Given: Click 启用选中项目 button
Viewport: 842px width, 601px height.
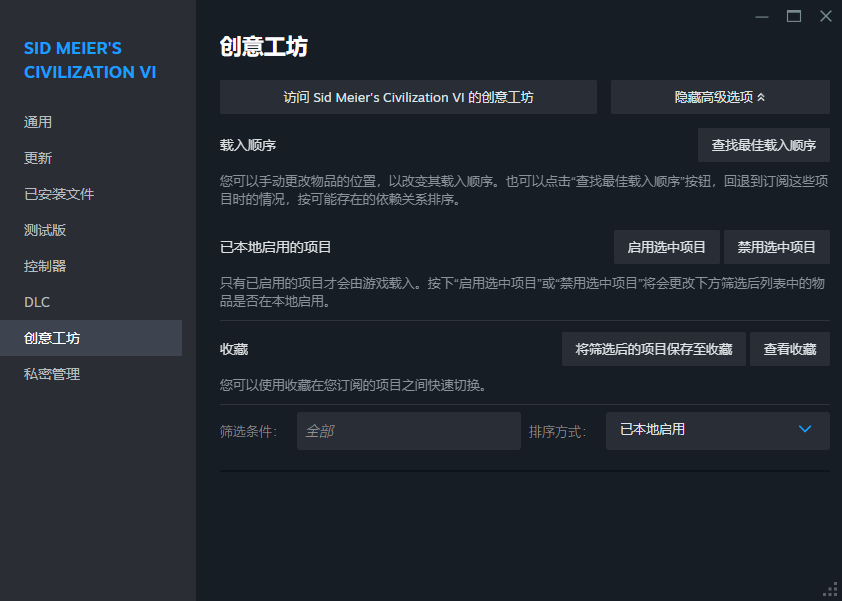Looking at the screenshot, I should tap(666, 247).
